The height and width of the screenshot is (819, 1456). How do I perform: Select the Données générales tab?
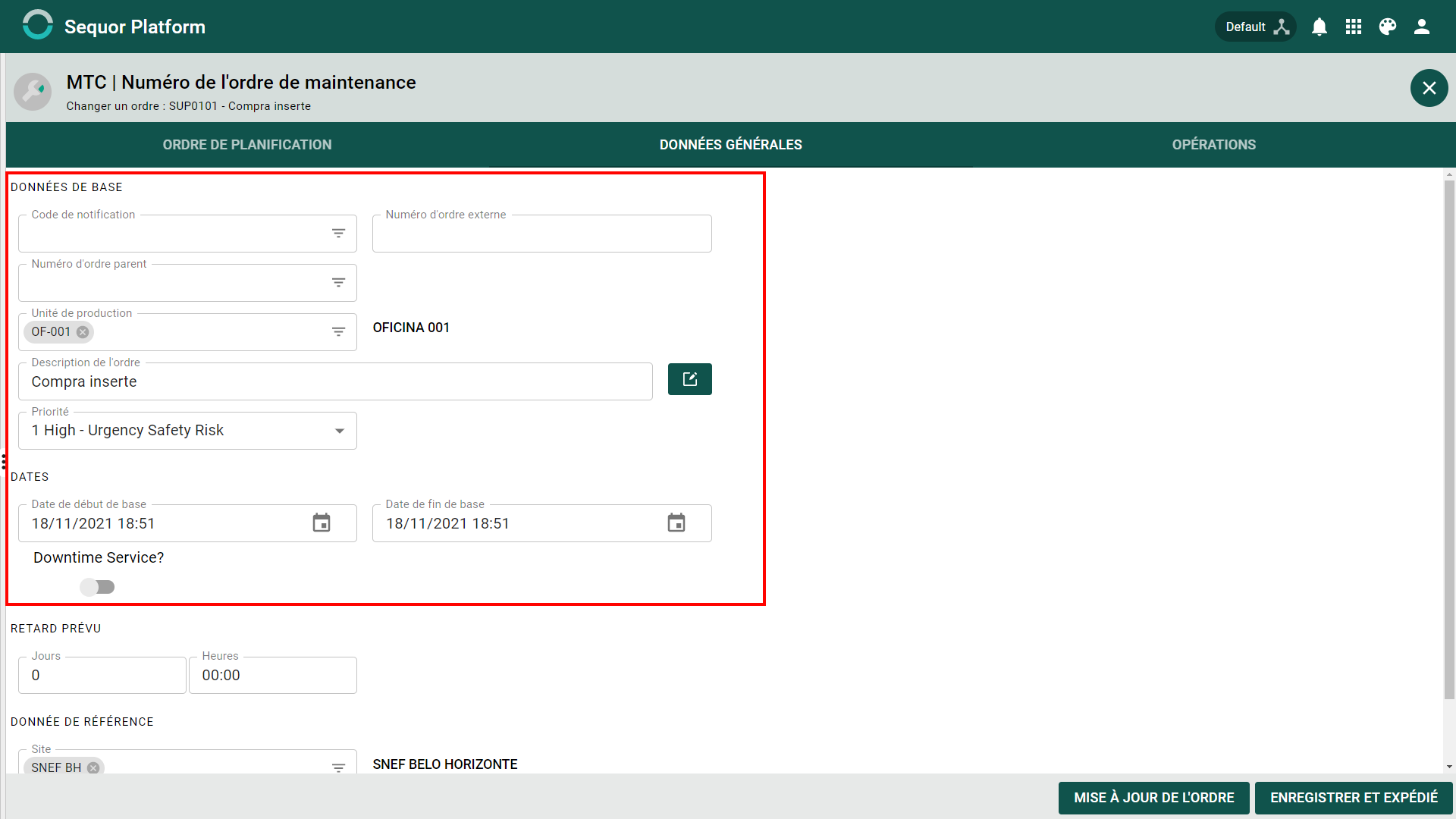(x=730, y=144)
